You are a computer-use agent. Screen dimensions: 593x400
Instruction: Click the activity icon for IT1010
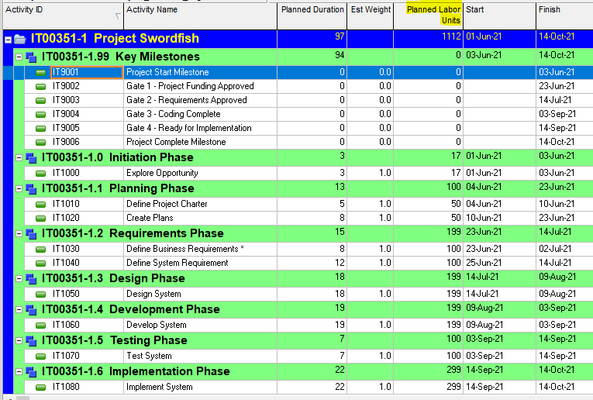(40, 205)
